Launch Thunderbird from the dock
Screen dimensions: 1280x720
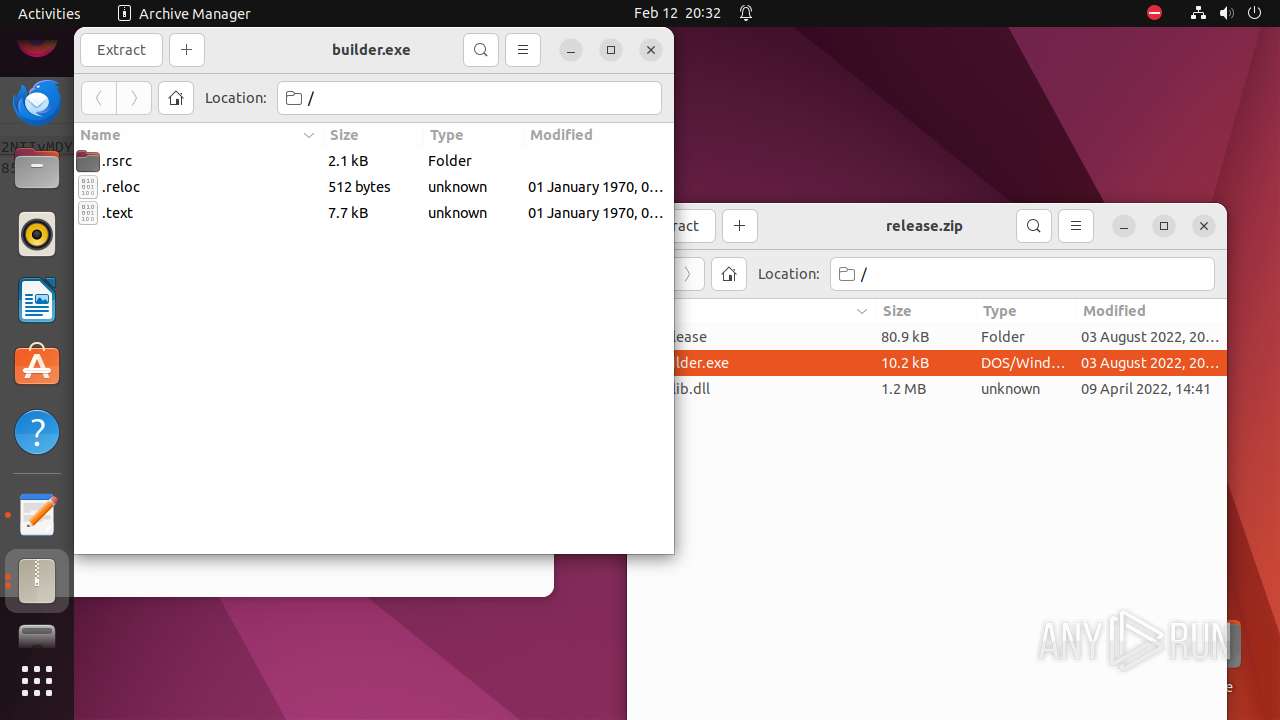37,102
